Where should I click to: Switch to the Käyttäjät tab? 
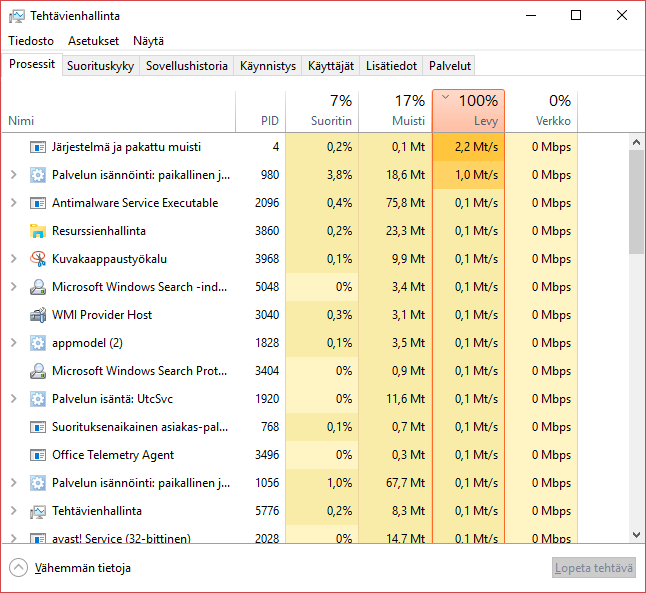coord(331,66)
